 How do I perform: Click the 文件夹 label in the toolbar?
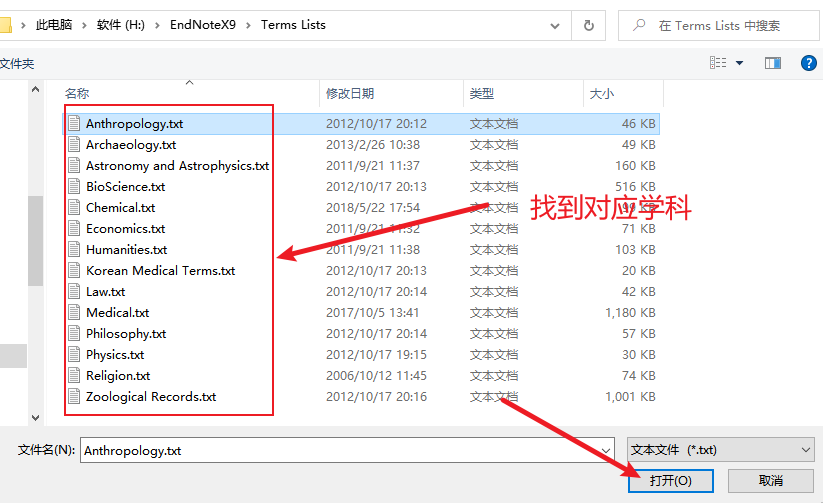(x=17, y=64)
